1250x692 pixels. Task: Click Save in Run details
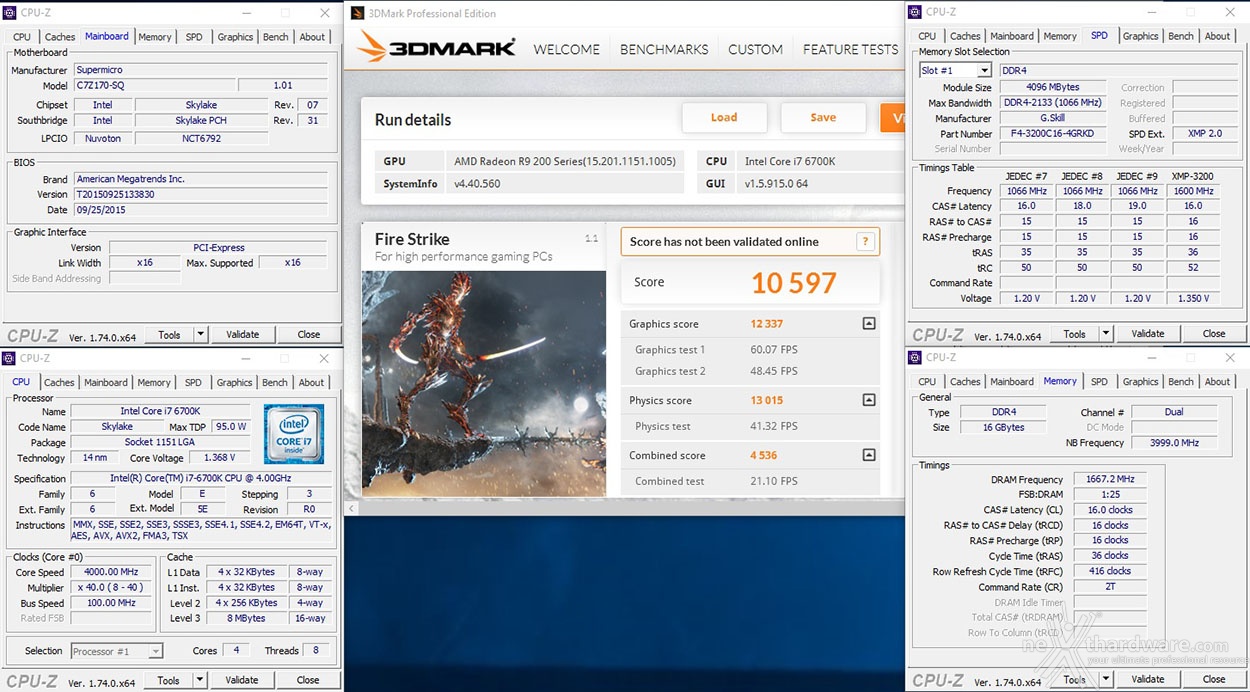tap(823, 117)
